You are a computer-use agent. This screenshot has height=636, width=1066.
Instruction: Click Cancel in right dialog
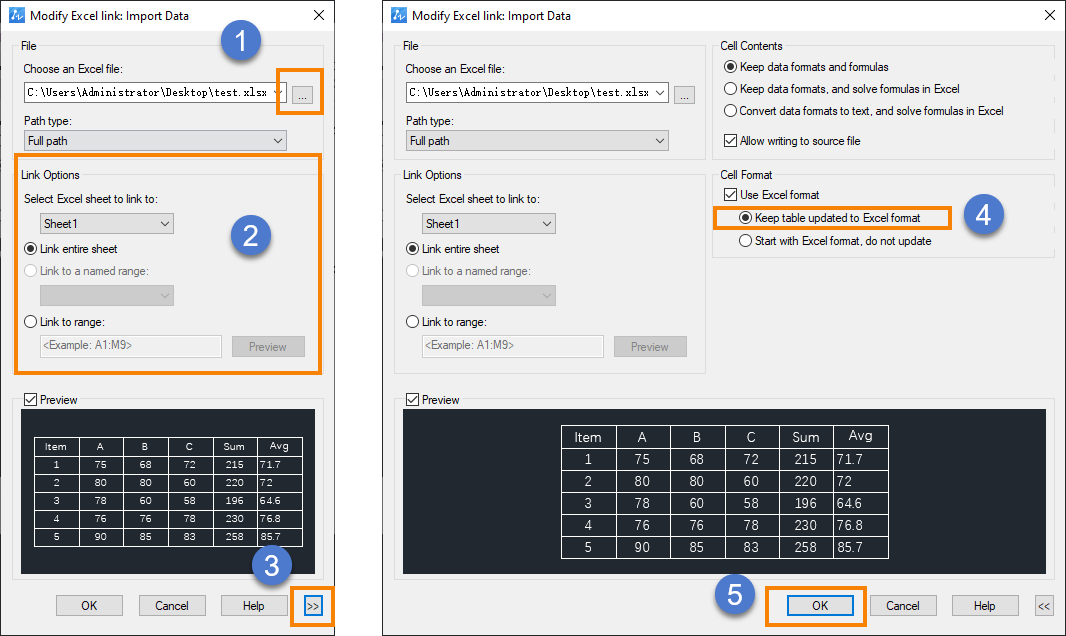(903, 605)
